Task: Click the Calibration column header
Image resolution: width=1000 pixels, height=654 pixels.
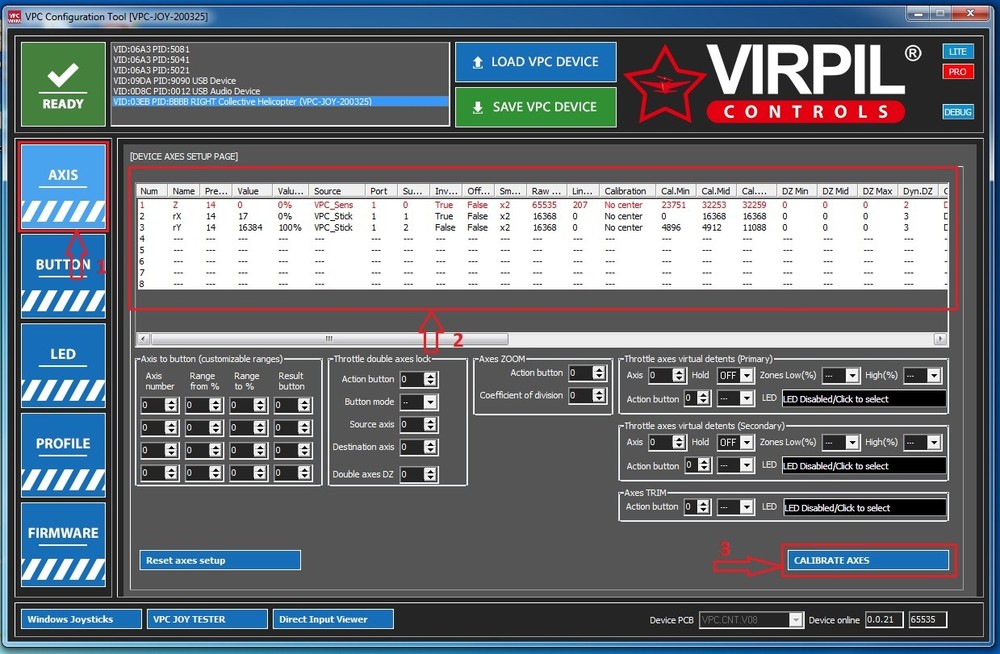Action: tap(628, 191)
